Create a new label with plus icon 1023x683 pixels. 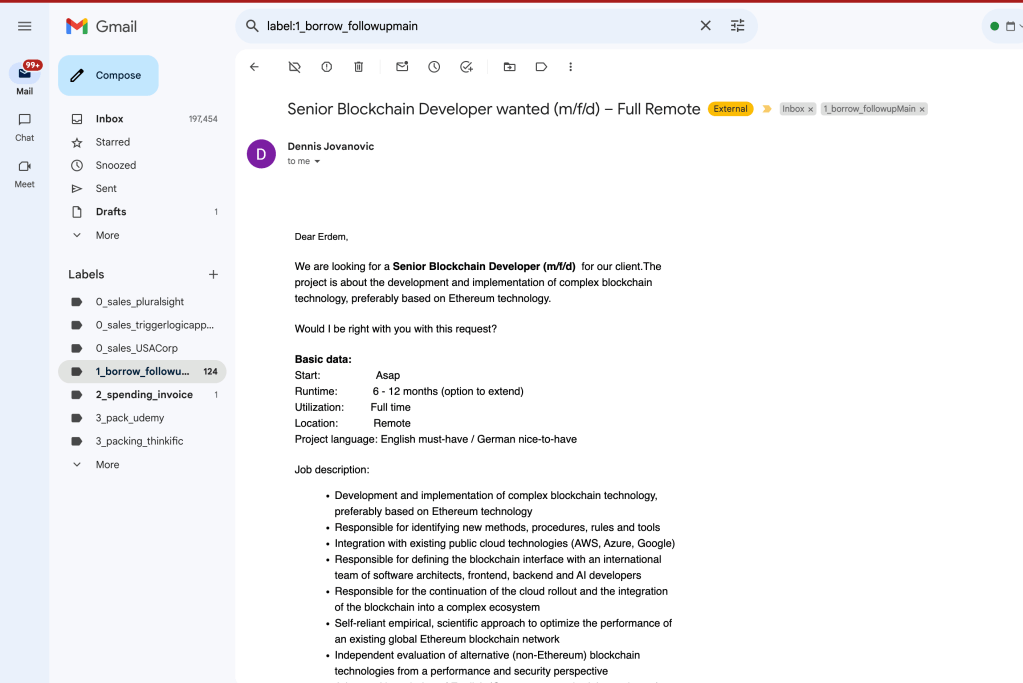(x=213, y=275)
